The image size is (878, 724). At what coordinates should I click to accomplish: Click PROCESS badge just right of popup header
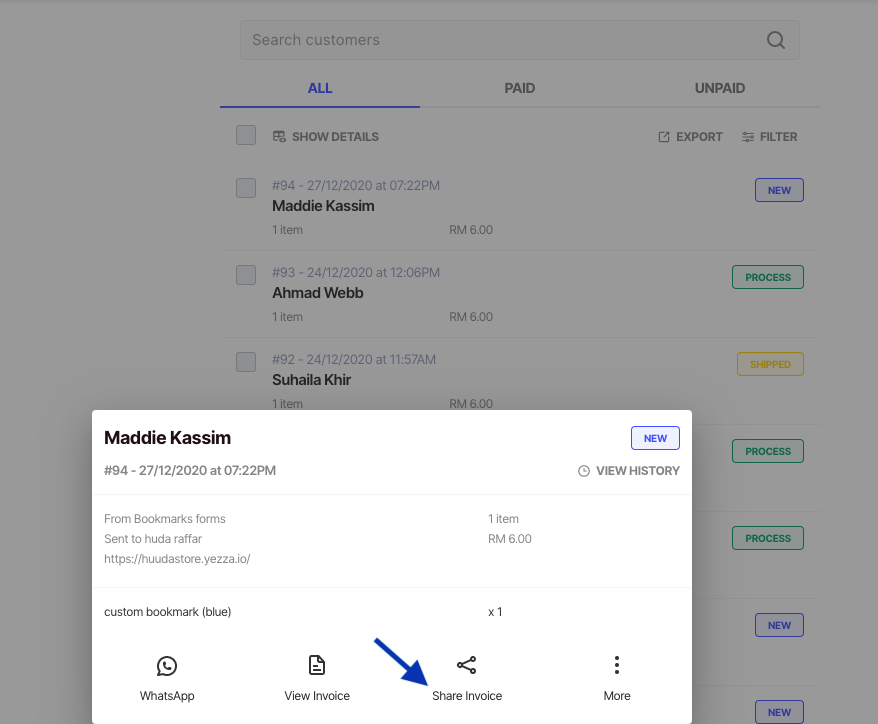pyautogui.click(x=768, y=451)
